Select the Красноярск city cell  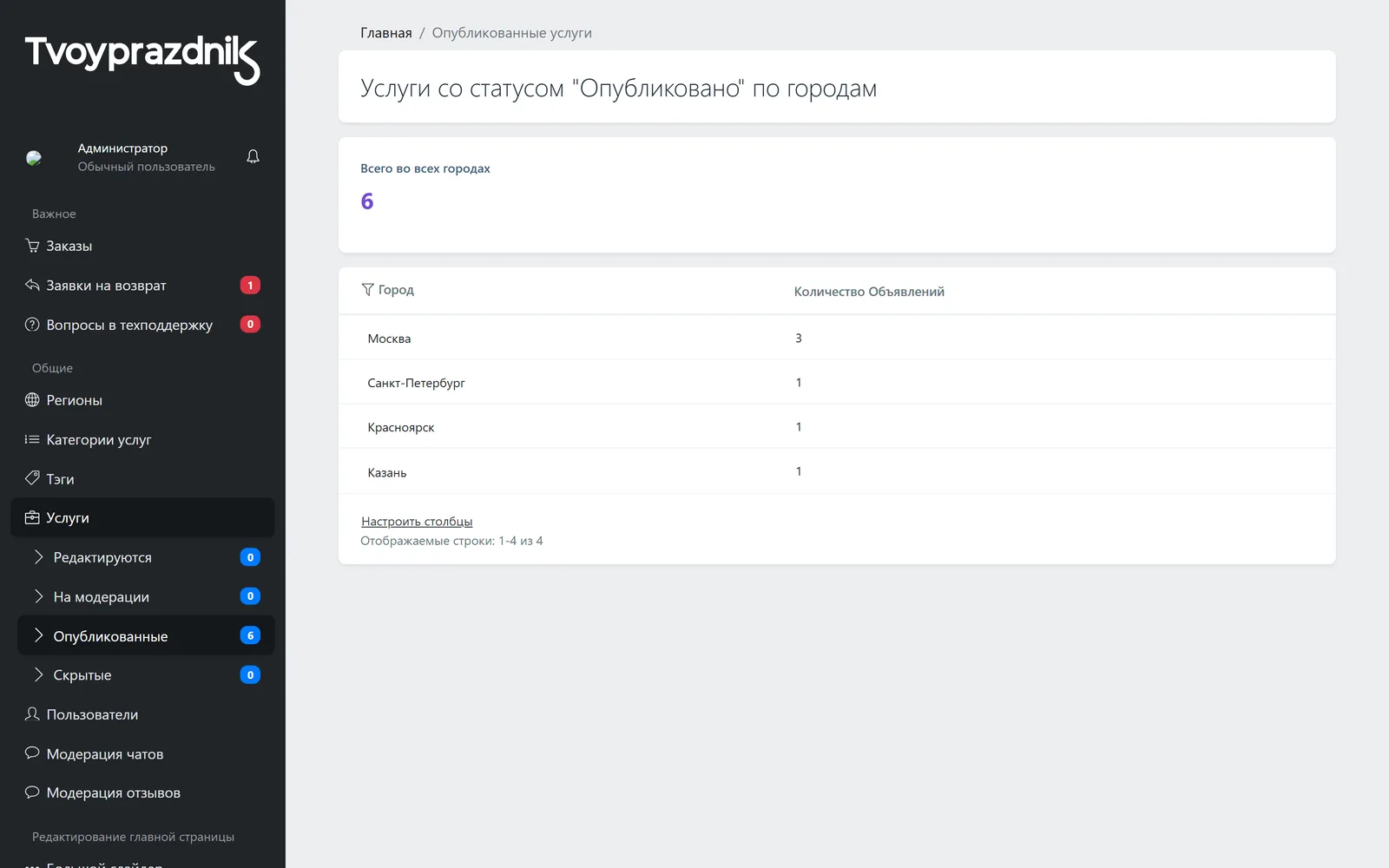tap(401, 427)
